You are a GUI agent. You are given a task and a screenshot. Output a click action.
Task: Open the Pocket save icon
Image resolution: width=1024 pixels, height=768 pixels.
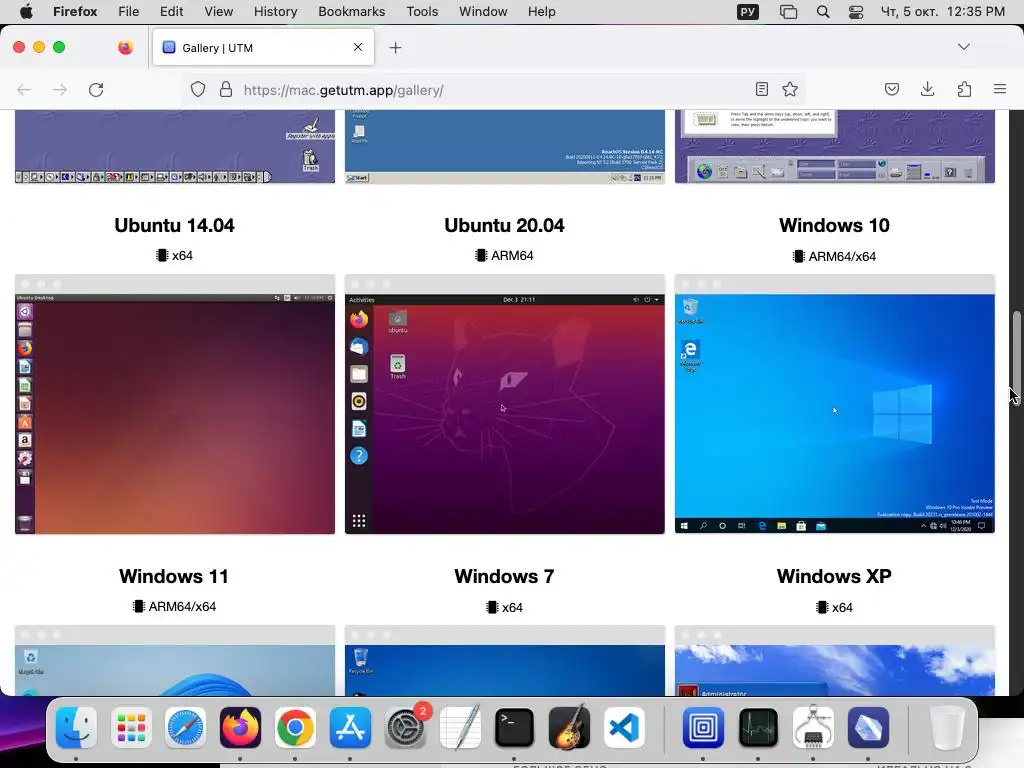click(x=892, y=89)
